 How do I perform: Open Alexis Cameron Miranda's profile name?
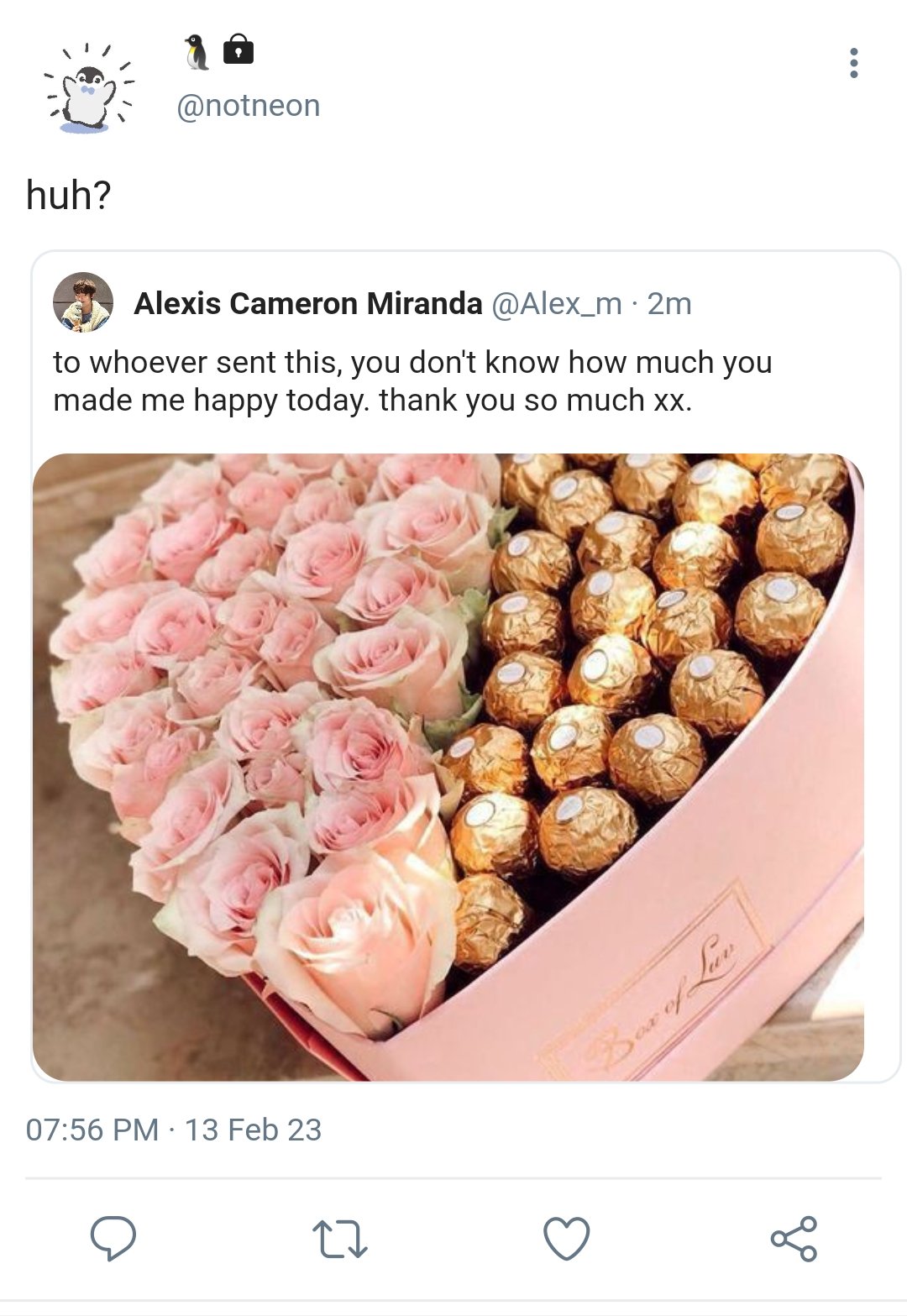308,303
